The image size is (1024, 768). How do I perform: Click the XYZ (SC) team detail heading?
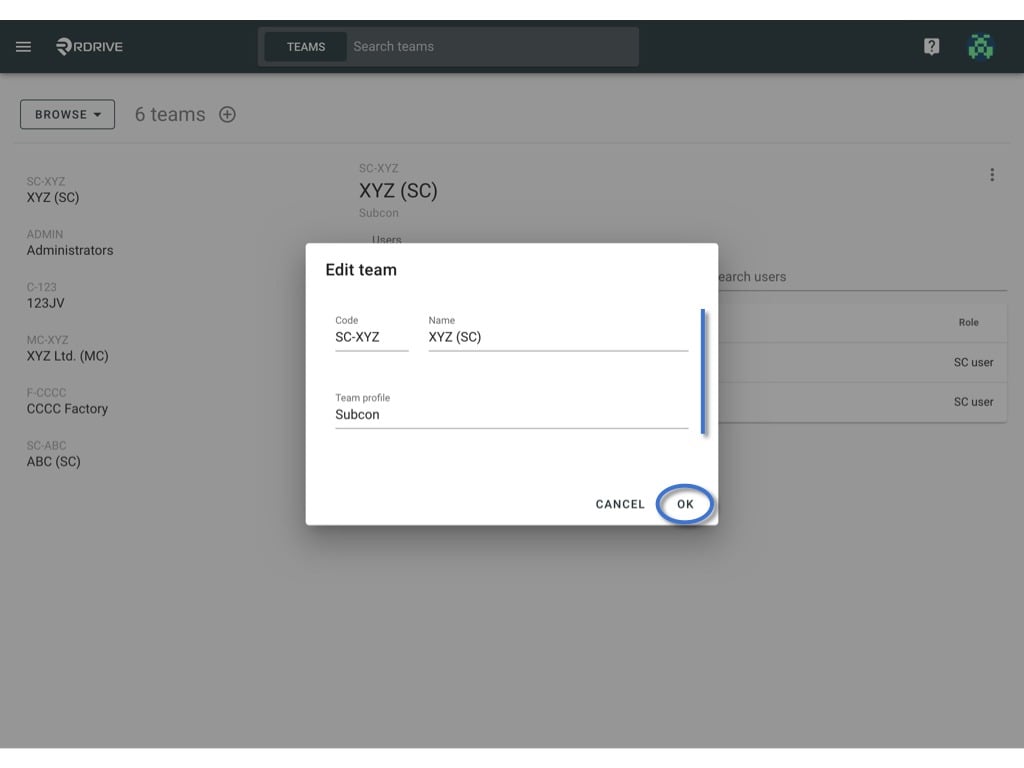tap(398, 191)
